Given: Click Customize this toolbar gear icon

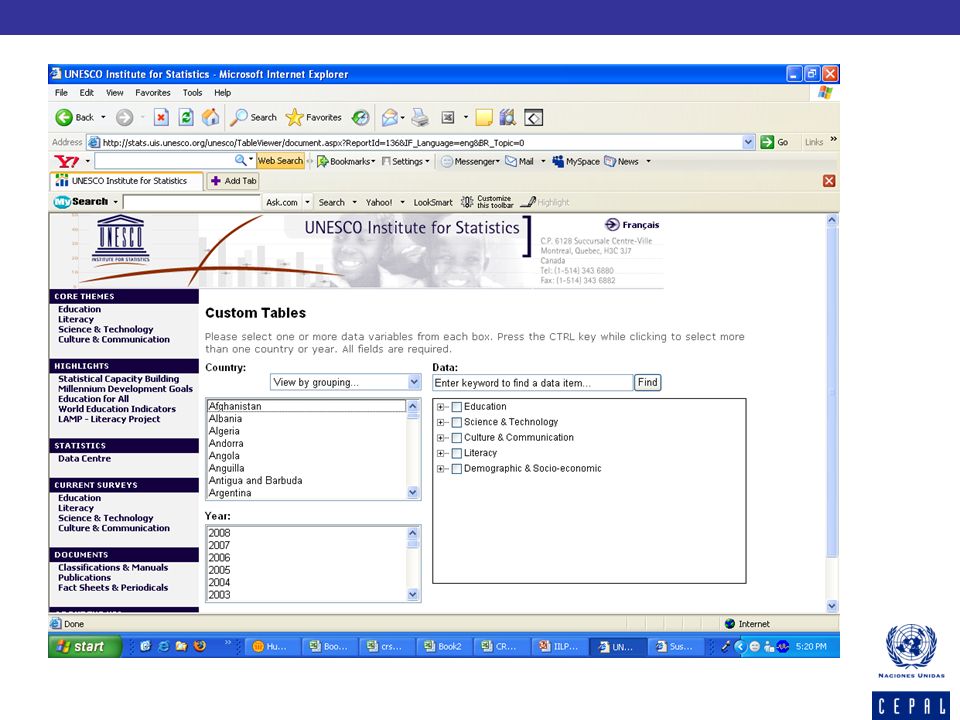Looking at the screenshot, I should [x=467, y=202].
